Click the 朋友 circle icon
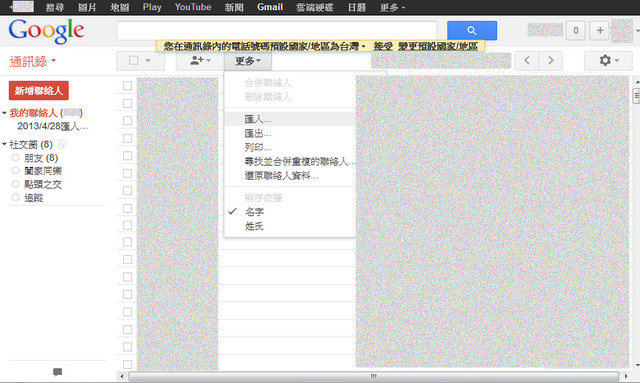640x383 pixels. coord(16,158)
